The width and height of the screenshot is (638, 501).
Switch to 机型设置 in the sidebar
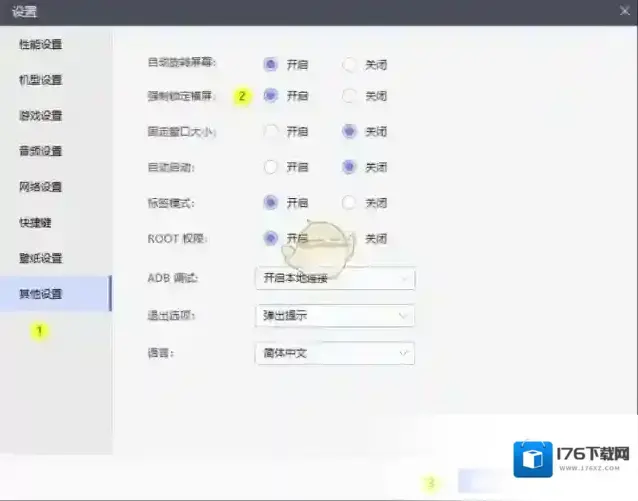click(x=41, y=80)
